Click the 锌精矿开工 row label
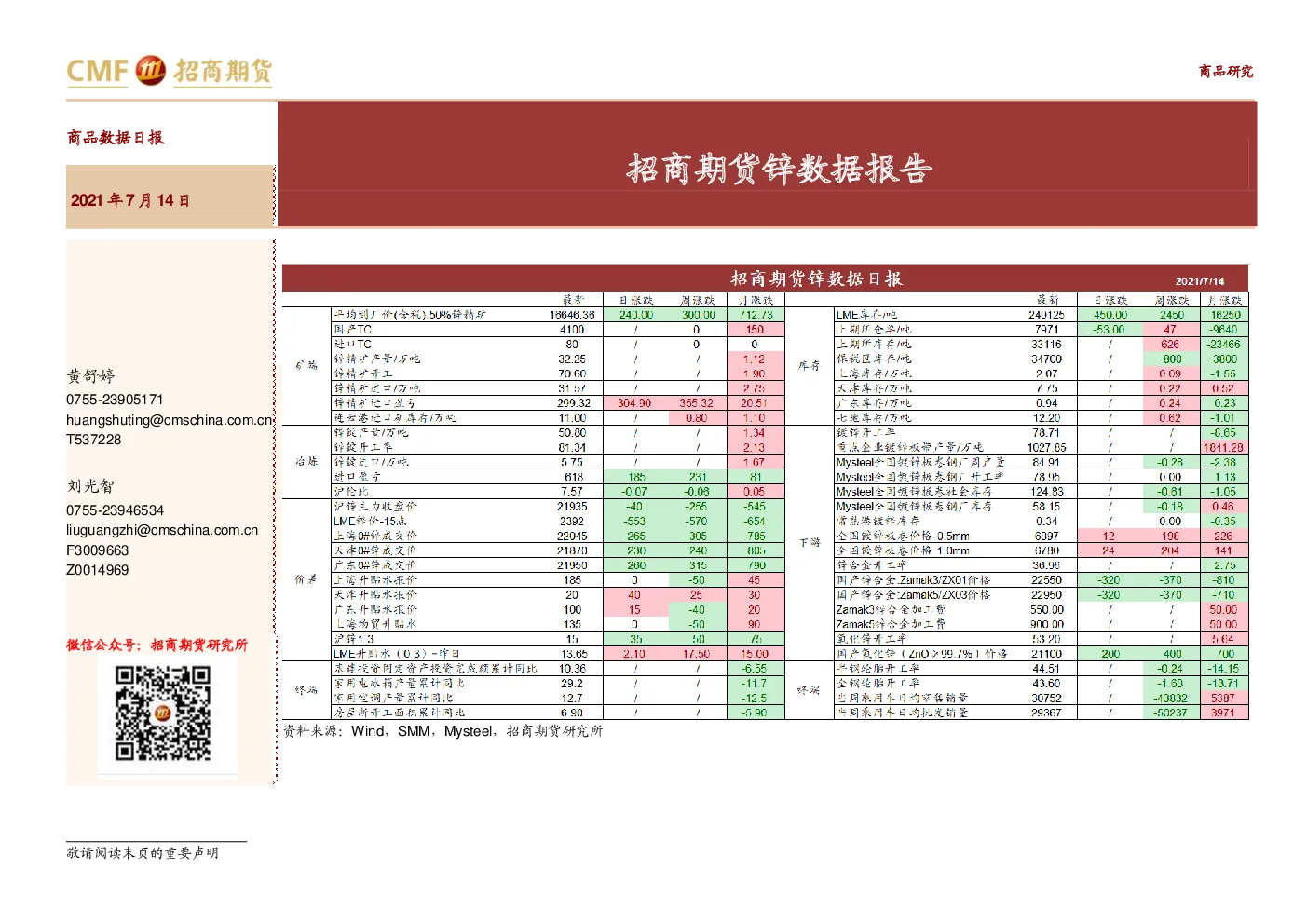 pos(363,374)
